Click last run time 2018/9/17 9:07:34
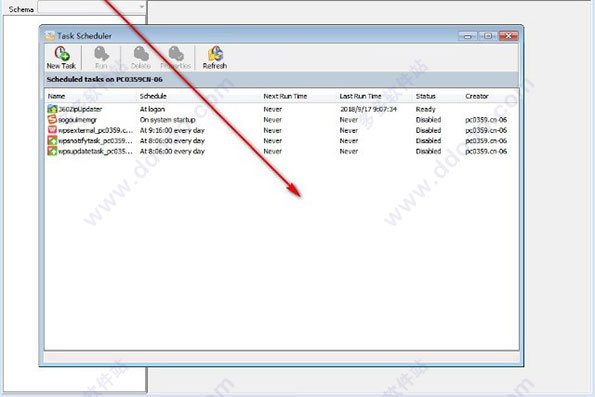The image size is (595, 397). click(368, 109)
